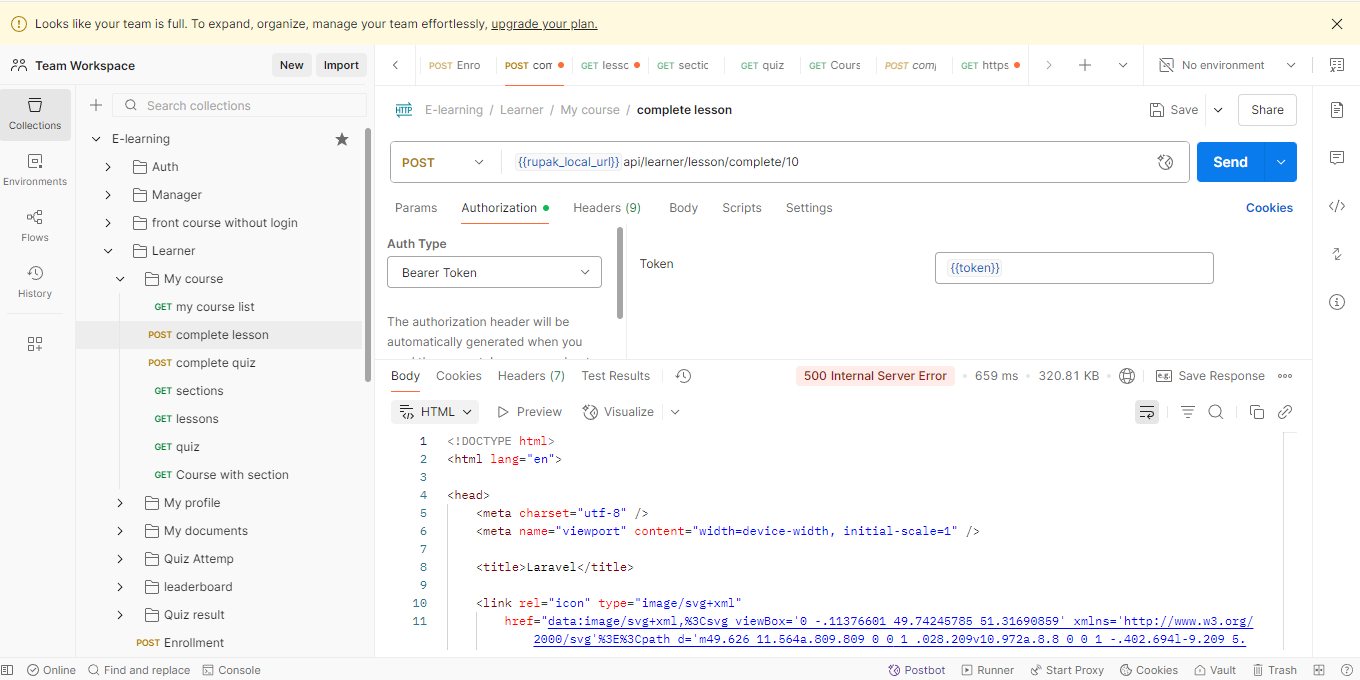Open the Bearer Token auth type dropdown
Screen dimensions: 1360x680
click(494, 272)
